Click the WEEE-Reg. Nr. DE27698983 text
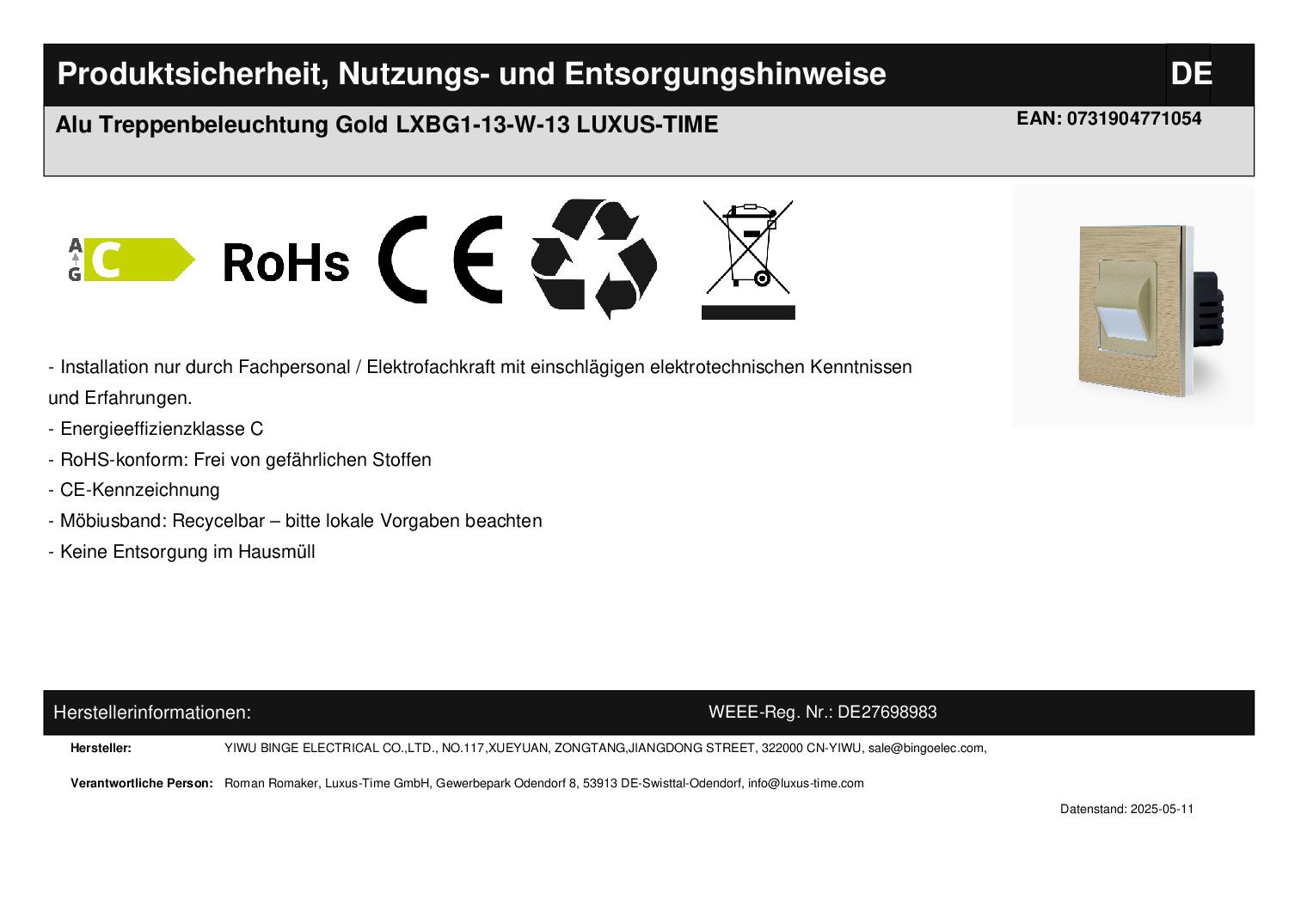1307x924 pixels. 823,712
